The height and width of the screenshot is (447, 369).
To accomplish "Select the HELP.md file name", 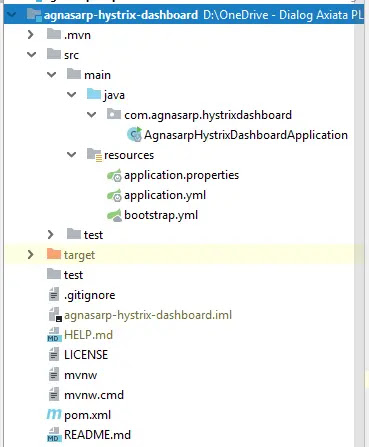I will 88,335.
